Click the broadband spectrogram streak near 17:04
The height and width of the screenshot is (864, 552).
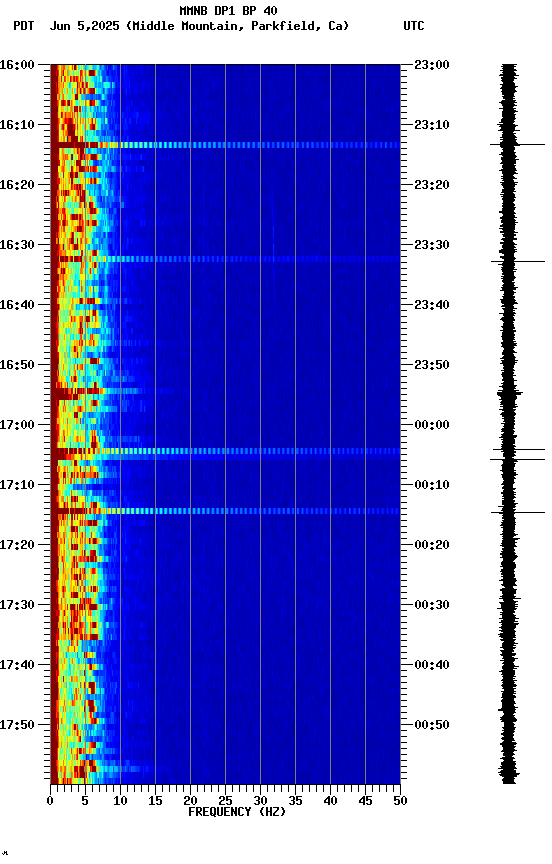coord(225,452)
